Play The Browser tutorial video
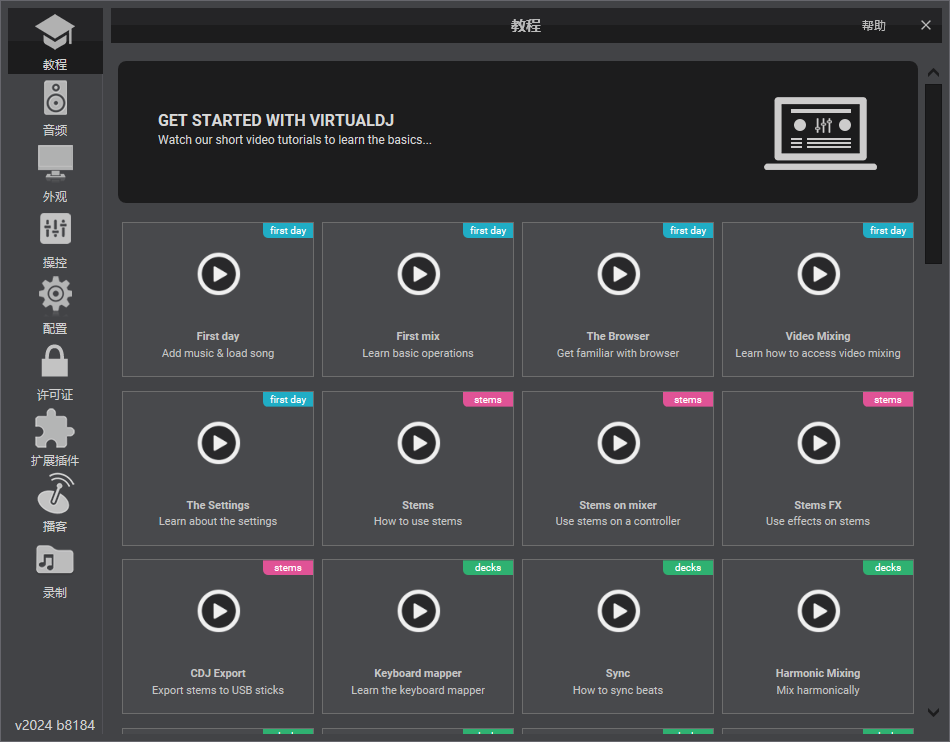The width and height of the screenshot is (950, 742). click(x=619, y=274)
